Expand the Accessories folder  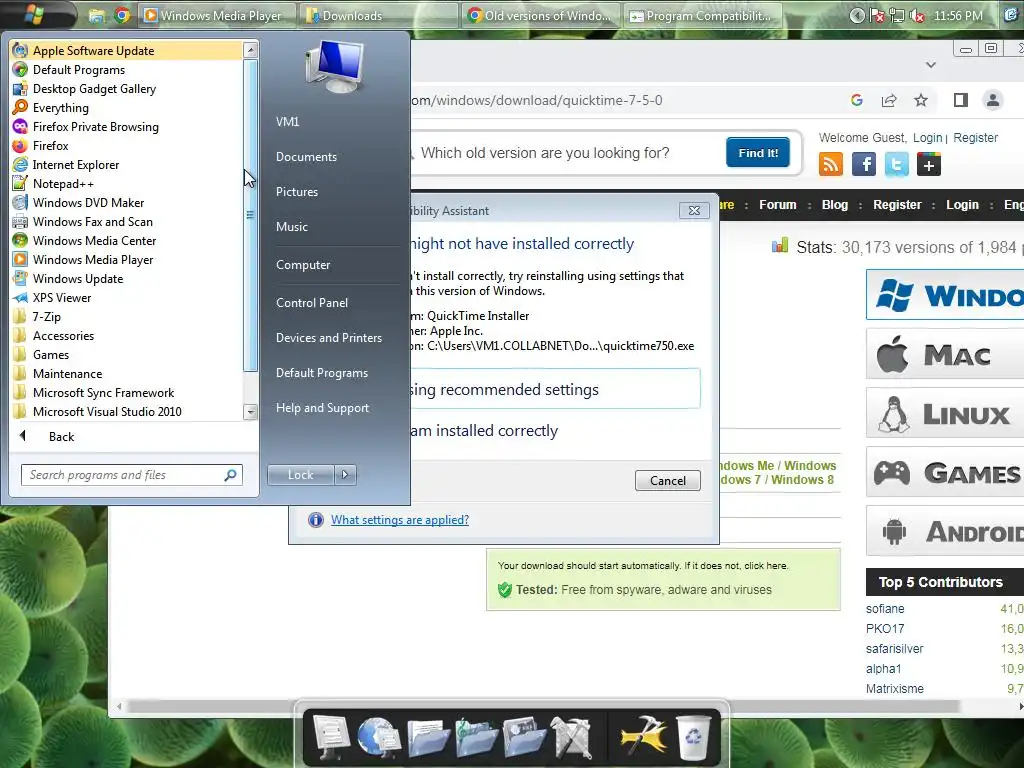(x=126, y=336)
